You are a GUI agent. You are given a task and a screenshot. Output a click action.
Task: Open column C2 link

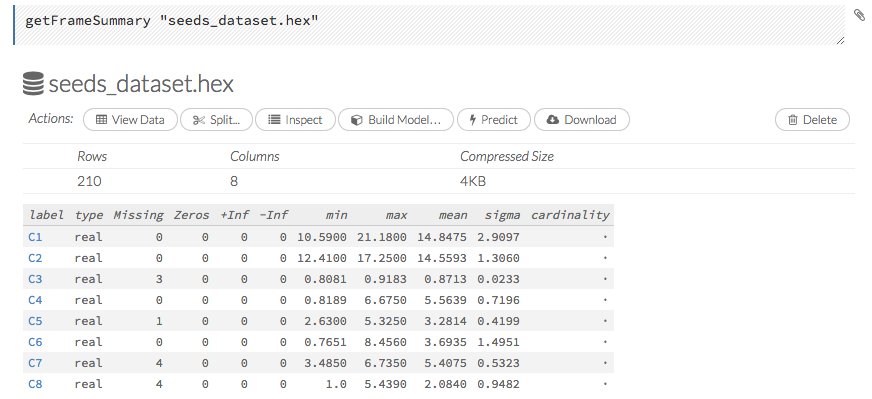coord(35,258)
